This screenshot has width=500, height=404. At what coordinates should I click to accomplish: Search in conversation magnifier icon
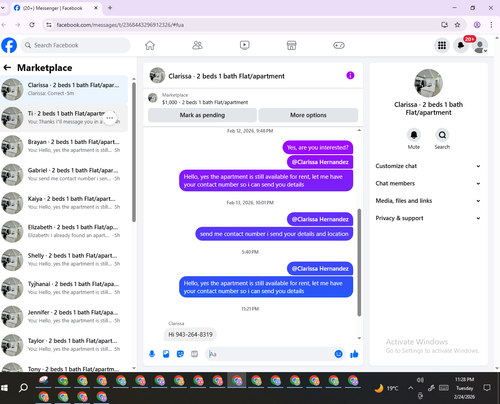pyautogui.click(x=442, y=135)
